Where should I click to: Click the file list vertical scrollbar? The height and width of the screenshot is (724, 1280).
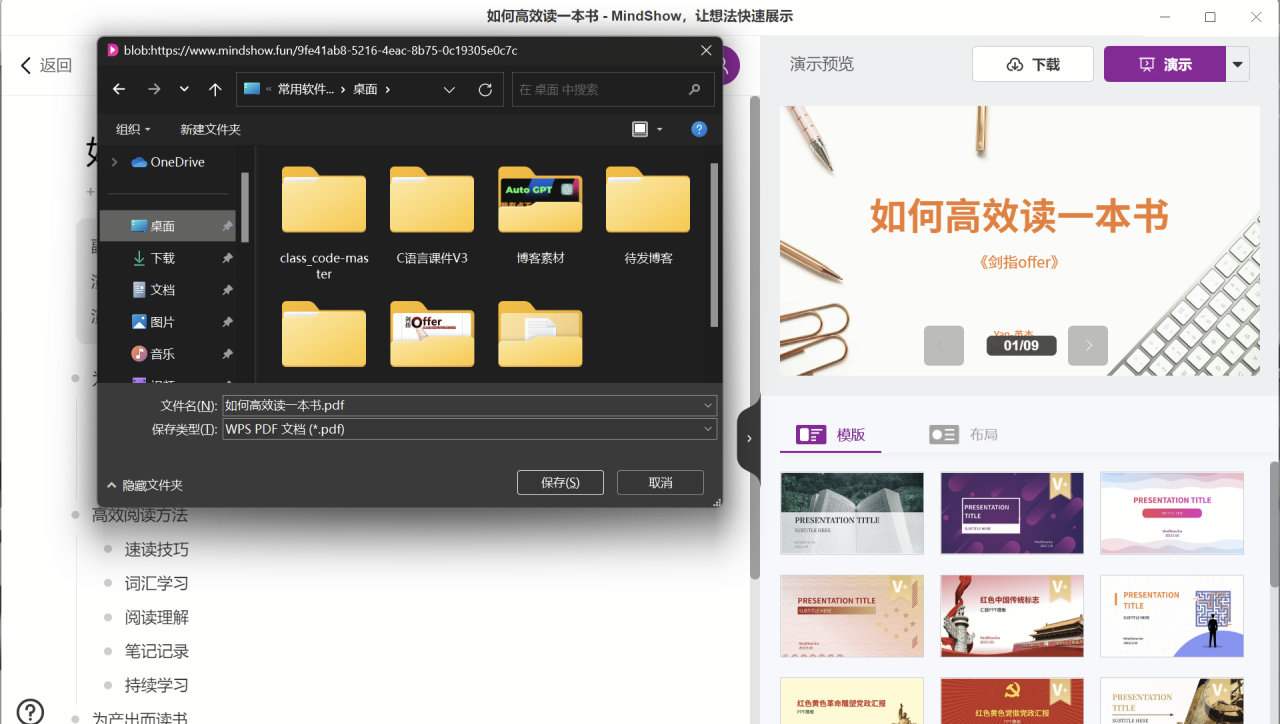point(714,245)
